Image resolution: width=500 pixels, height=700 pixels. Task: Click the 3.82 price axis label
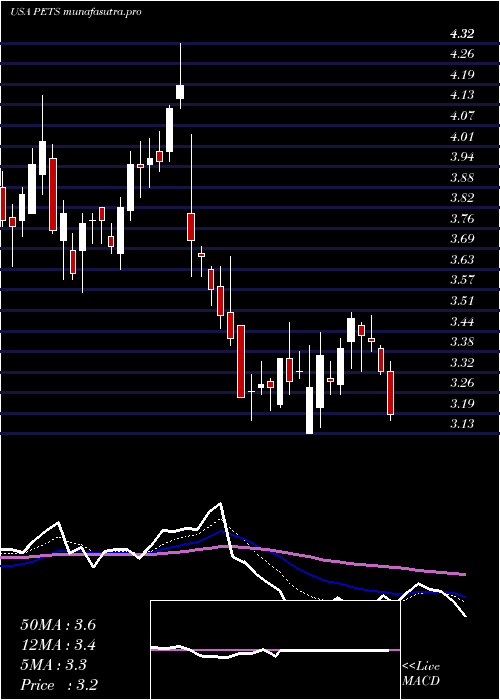click(462, 198)
